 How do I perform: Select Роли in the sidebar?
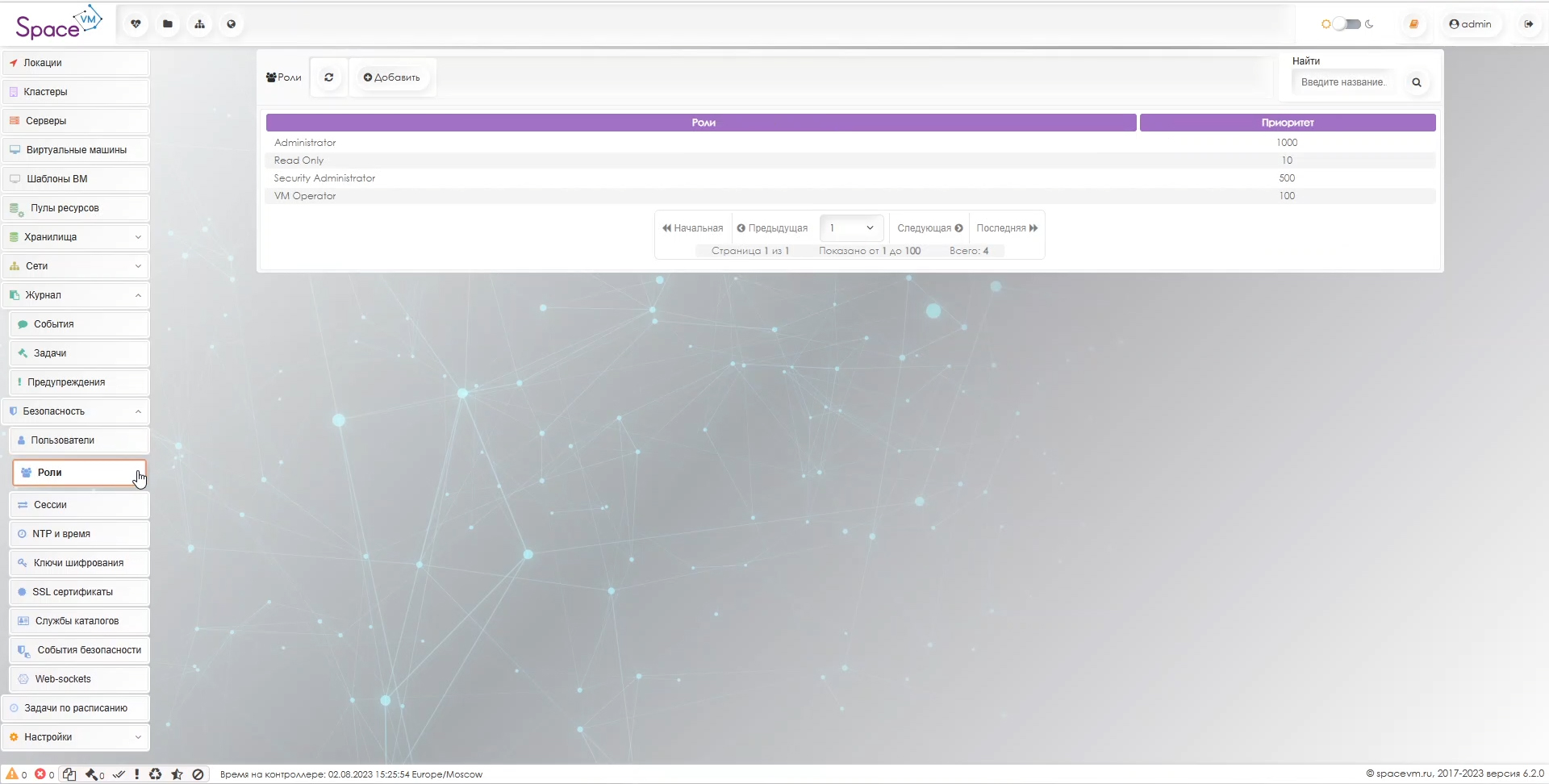tap(79, 473)
